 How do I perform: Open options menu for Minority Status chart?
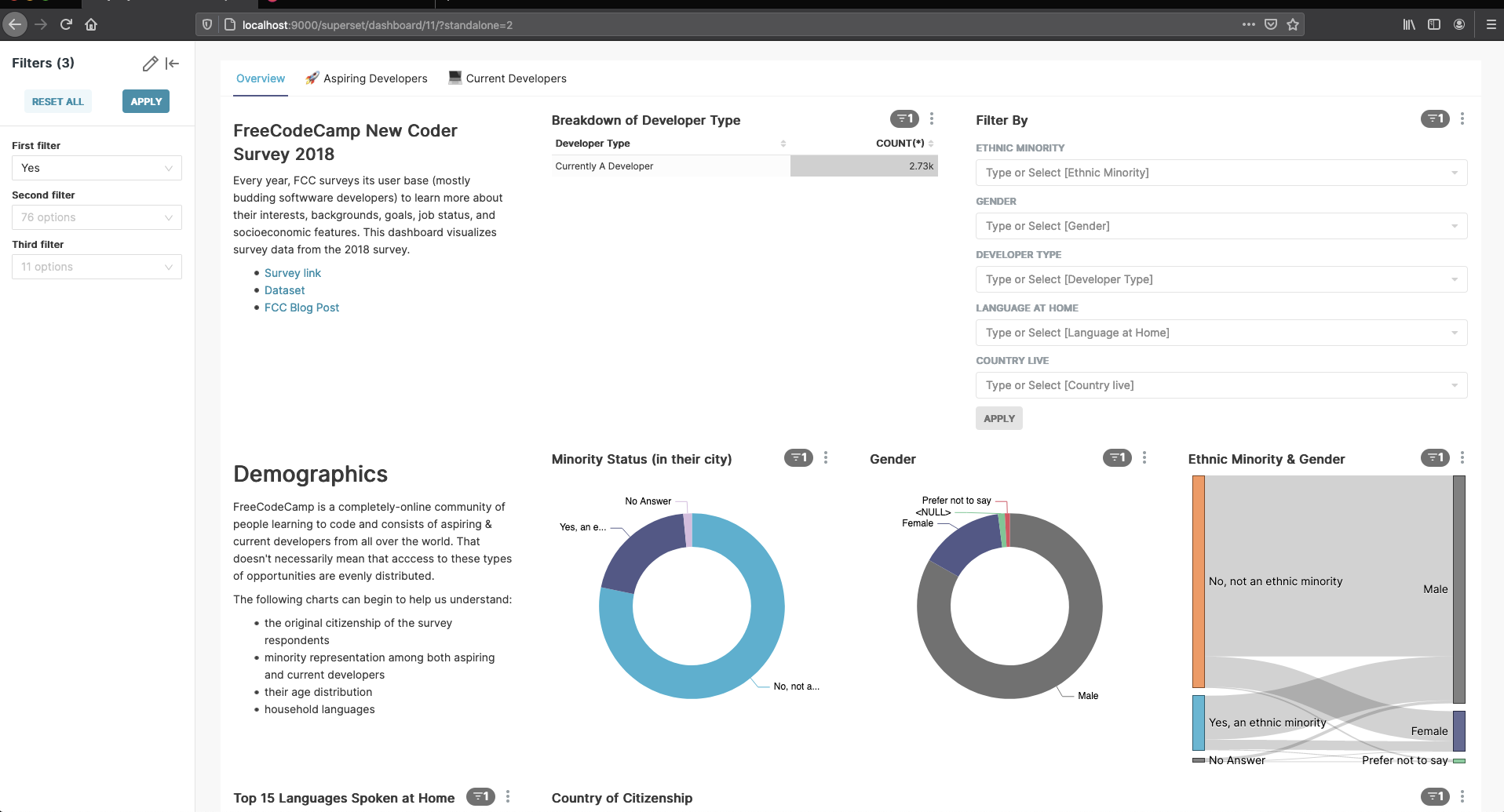coord(826,457)
